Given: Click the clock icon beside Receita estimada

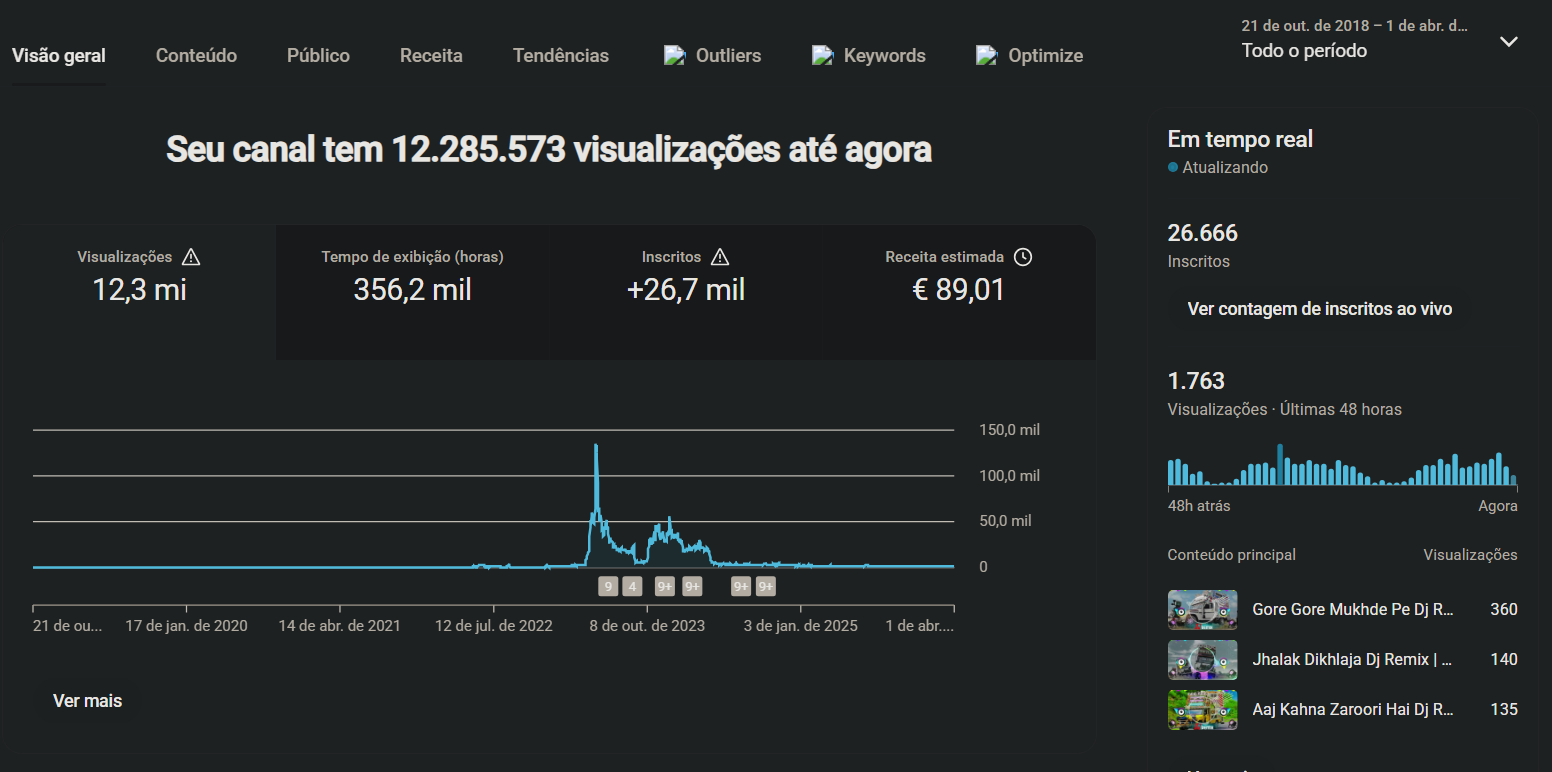Looking at the screenshot, I should [1022, 257].
